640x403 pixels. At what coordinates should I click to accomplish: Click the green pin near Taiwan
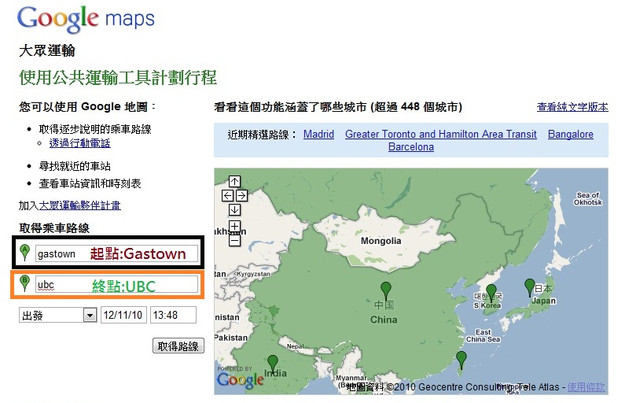pos(461,360)
